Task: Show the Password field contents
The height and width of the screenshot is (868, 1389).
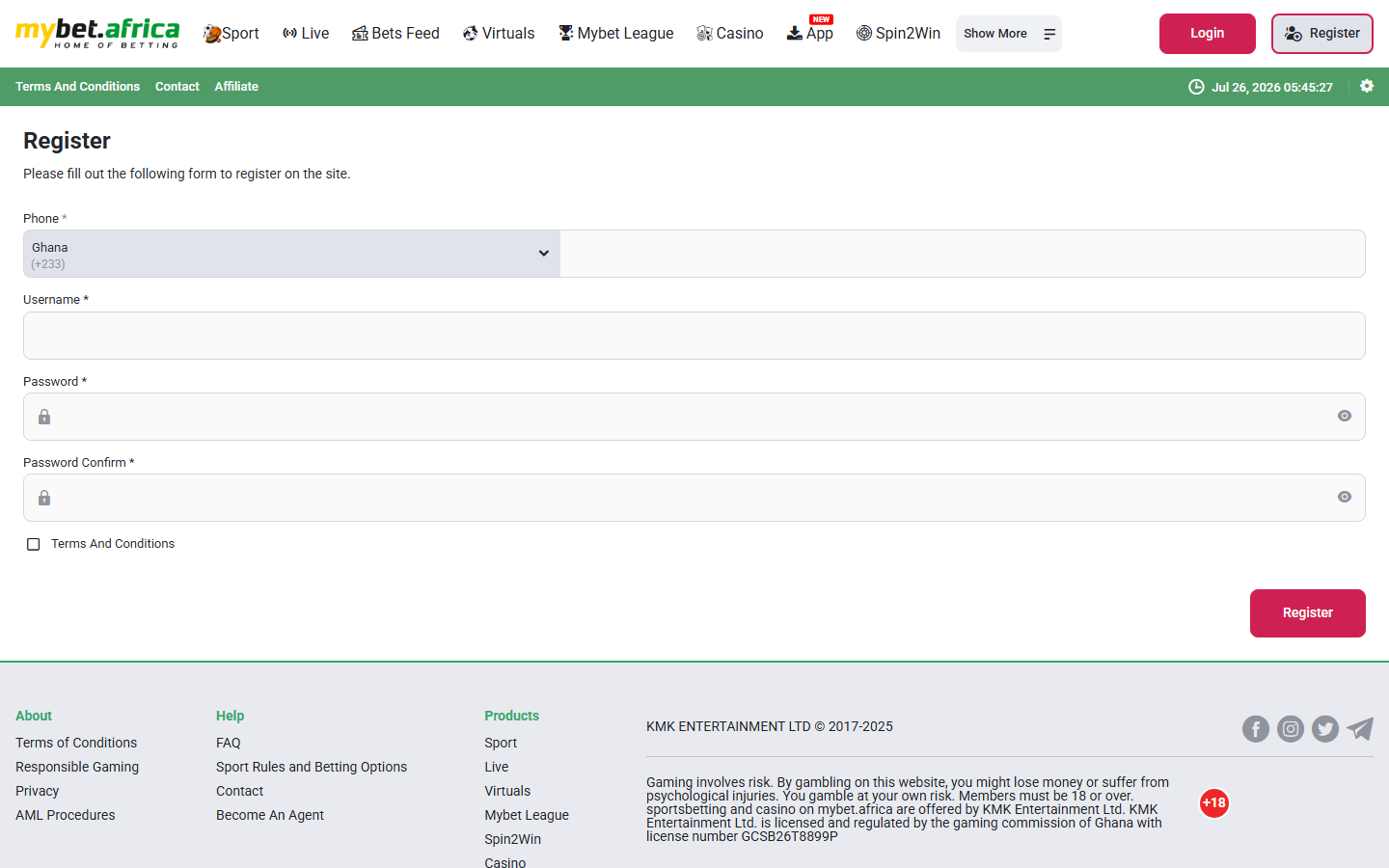Action: pos(1345,416)
